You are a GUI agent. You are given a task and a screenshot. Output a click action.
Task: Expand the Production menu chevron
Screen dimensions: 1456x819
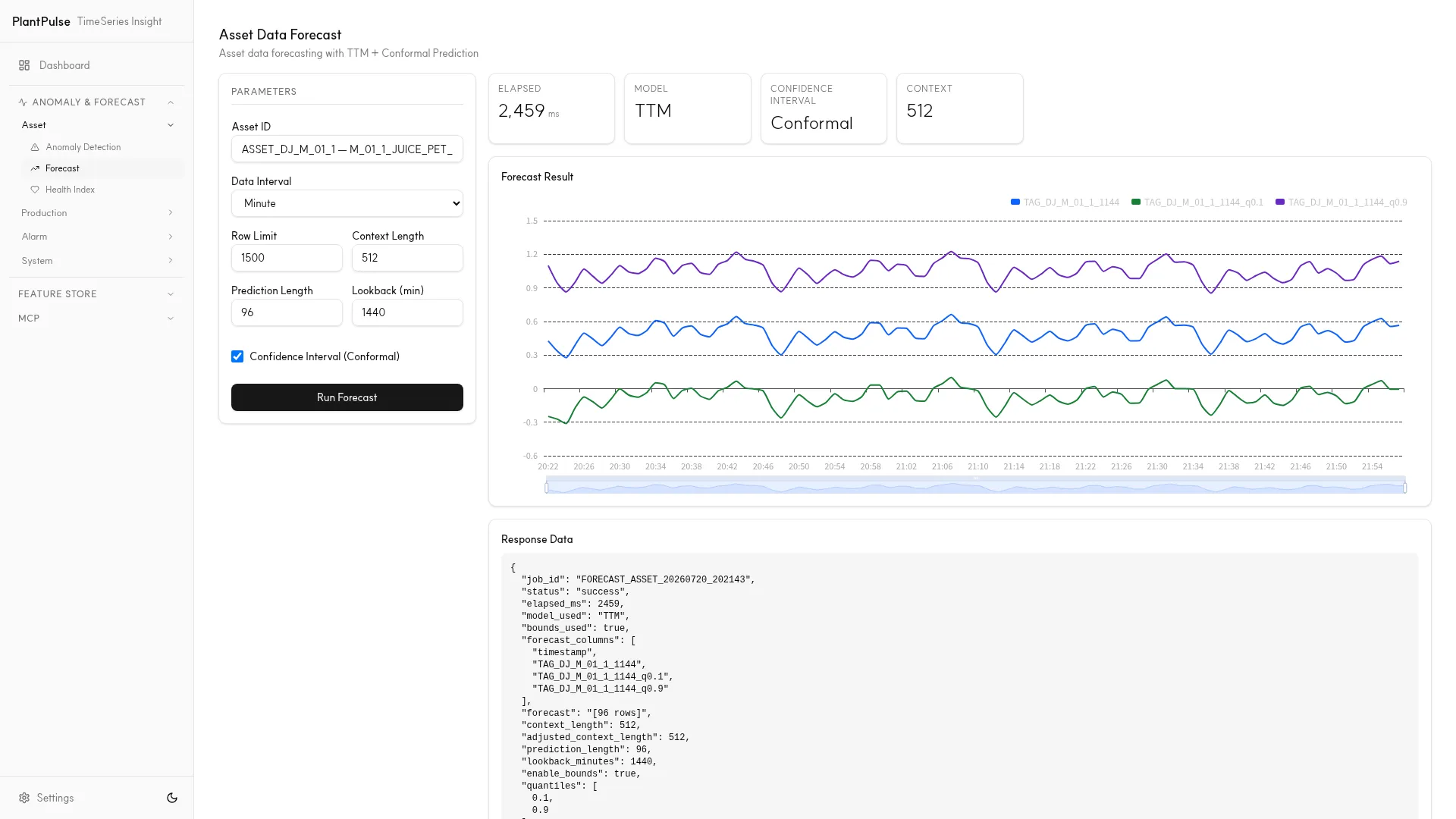[x=171, y=213]
